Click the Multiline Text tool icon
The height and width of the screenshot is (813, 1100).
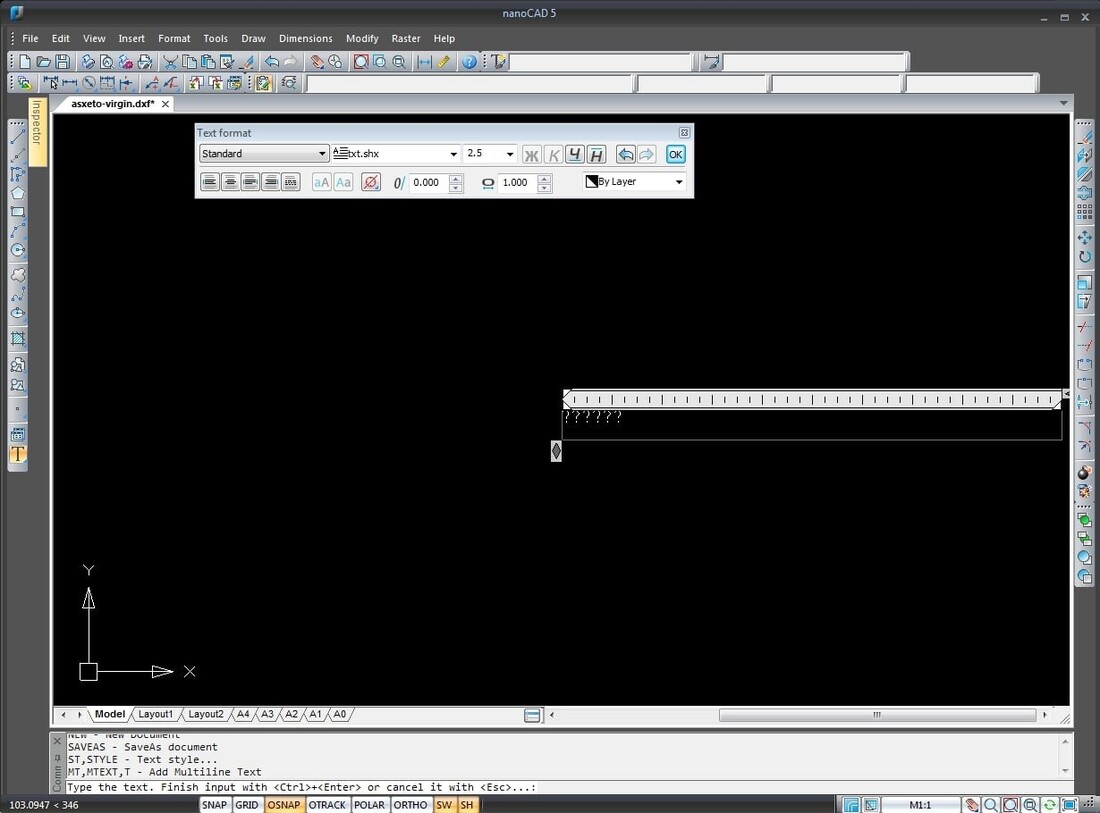coord(17,454)
